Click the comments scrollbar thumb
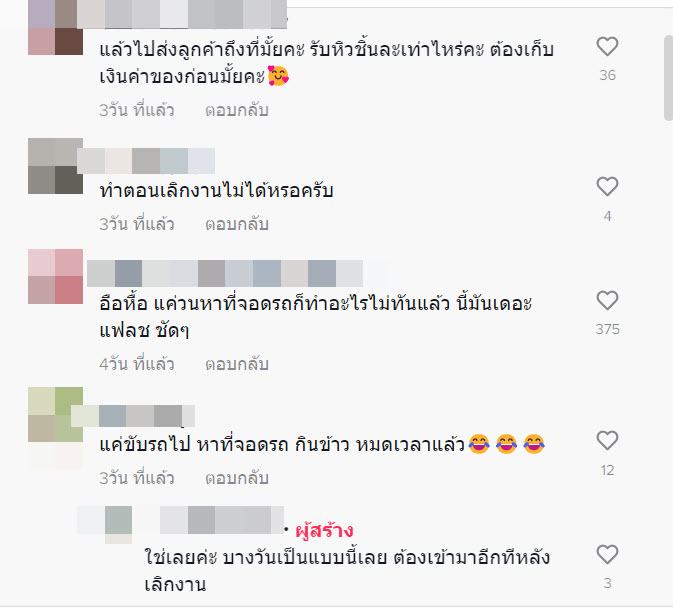The width and height of the screenshot is (673, 608). click(x=668, y=77)
